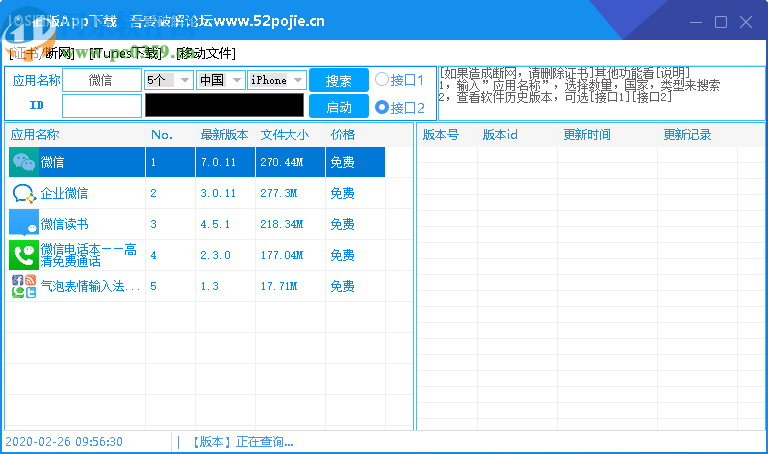The image size is (768, 454).
Task: Select the 微信读书 row name
Action: coord(64,224)
